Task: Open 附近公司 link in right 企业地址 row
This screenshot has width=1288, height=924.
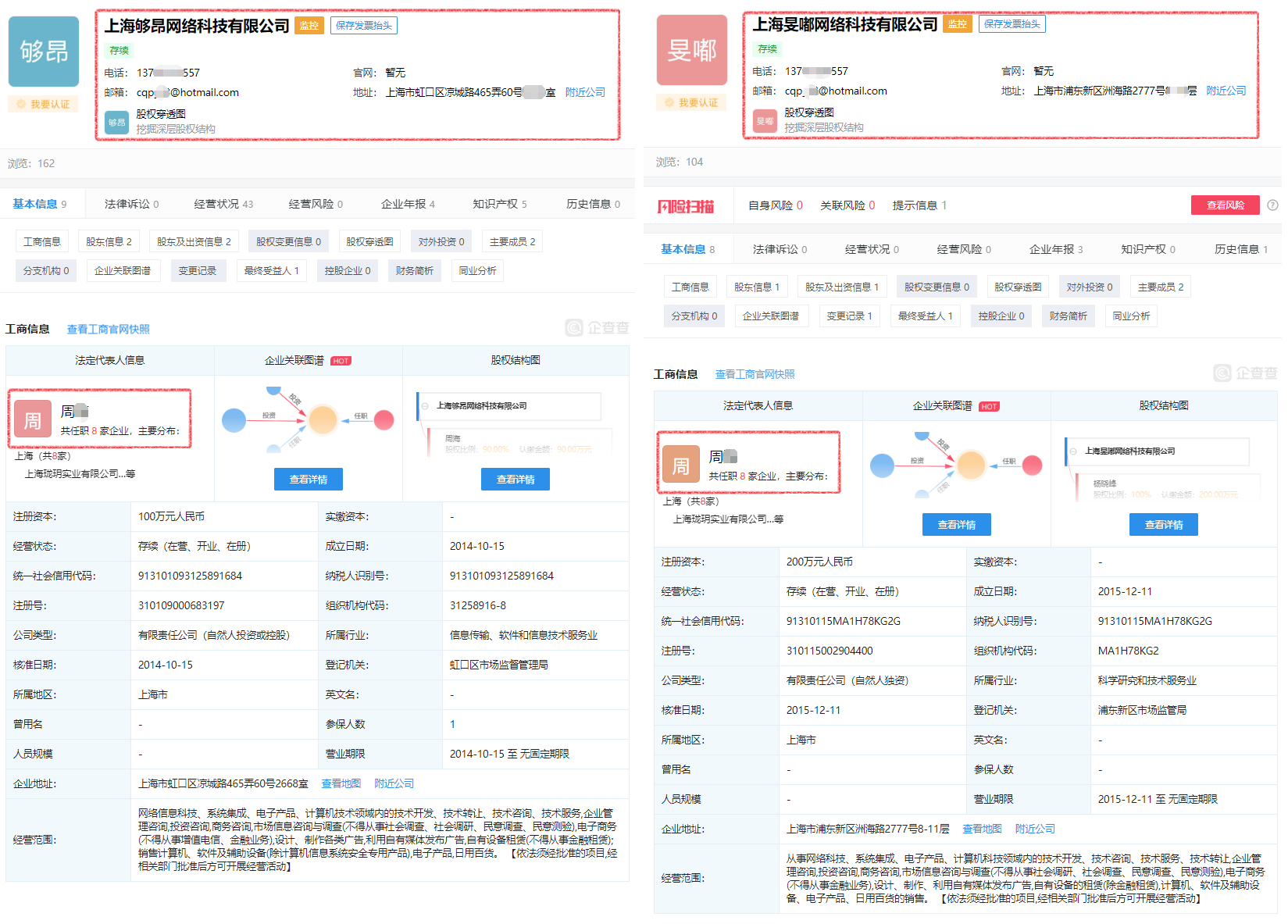Action: click(1035, 829)
